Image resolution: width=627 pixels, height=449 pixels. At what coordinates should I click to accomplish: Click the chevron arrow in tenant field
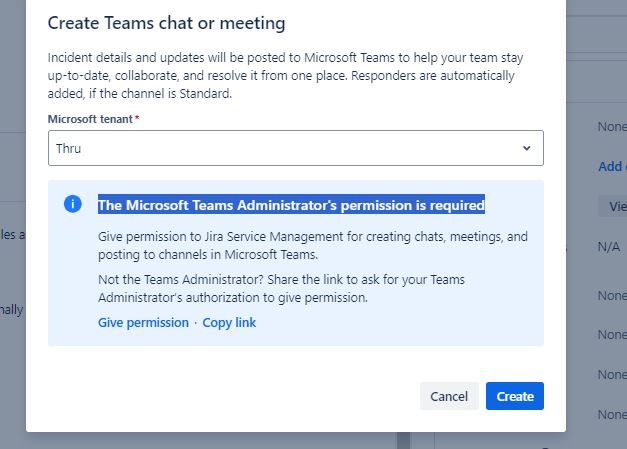(527, 148)
